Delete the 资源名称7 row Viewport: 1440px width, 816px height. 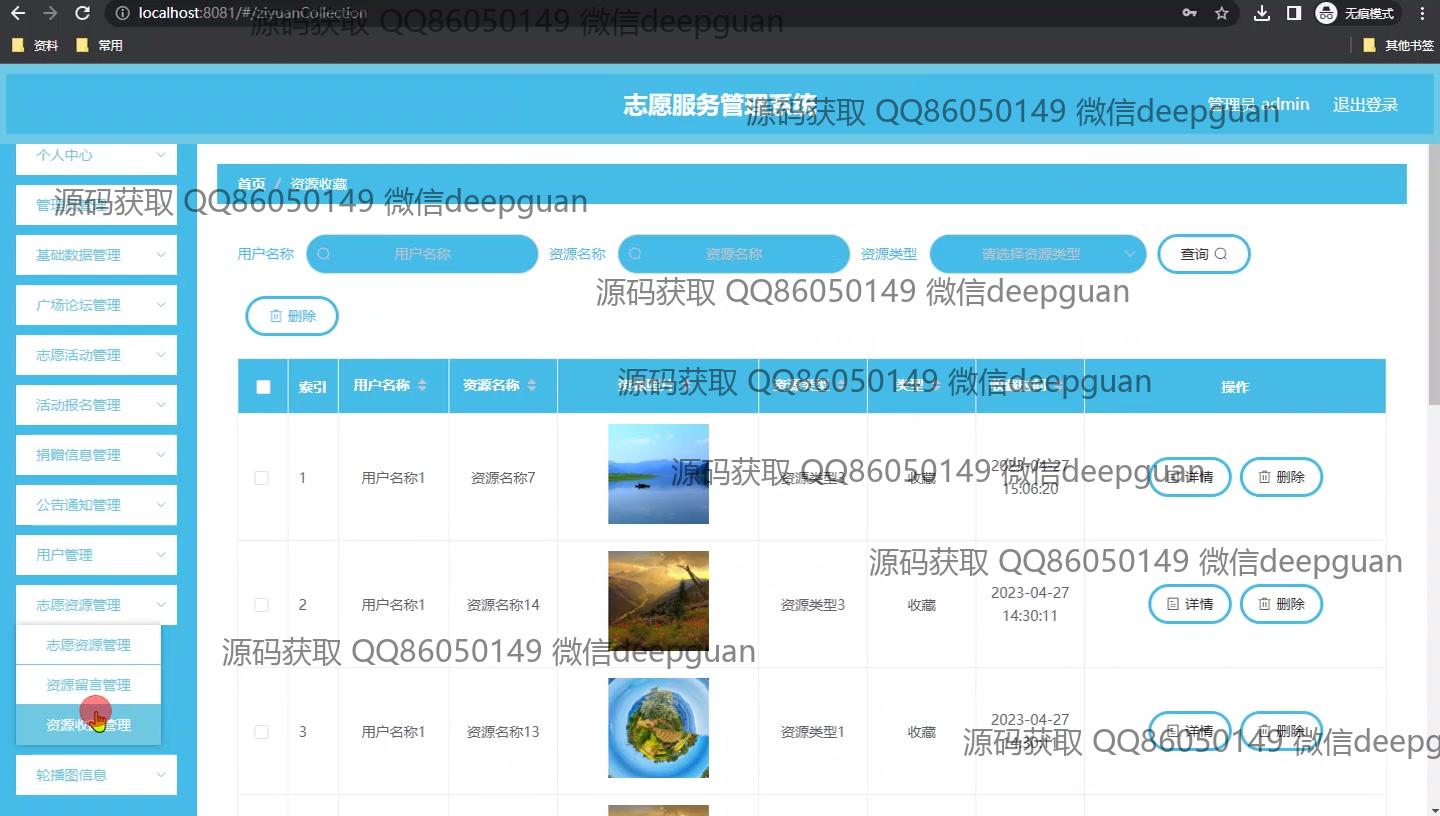[x=1281, y=477]
